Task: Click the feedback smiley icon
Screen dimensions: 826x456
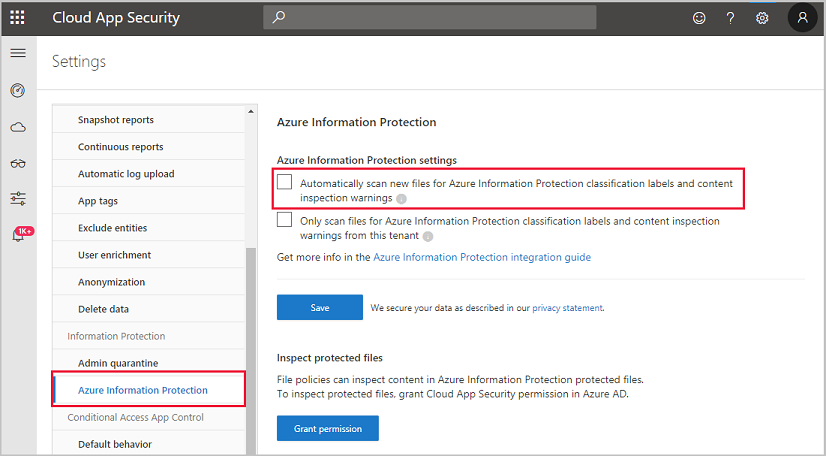Action: pyautogui.click(x=699, y=18)
